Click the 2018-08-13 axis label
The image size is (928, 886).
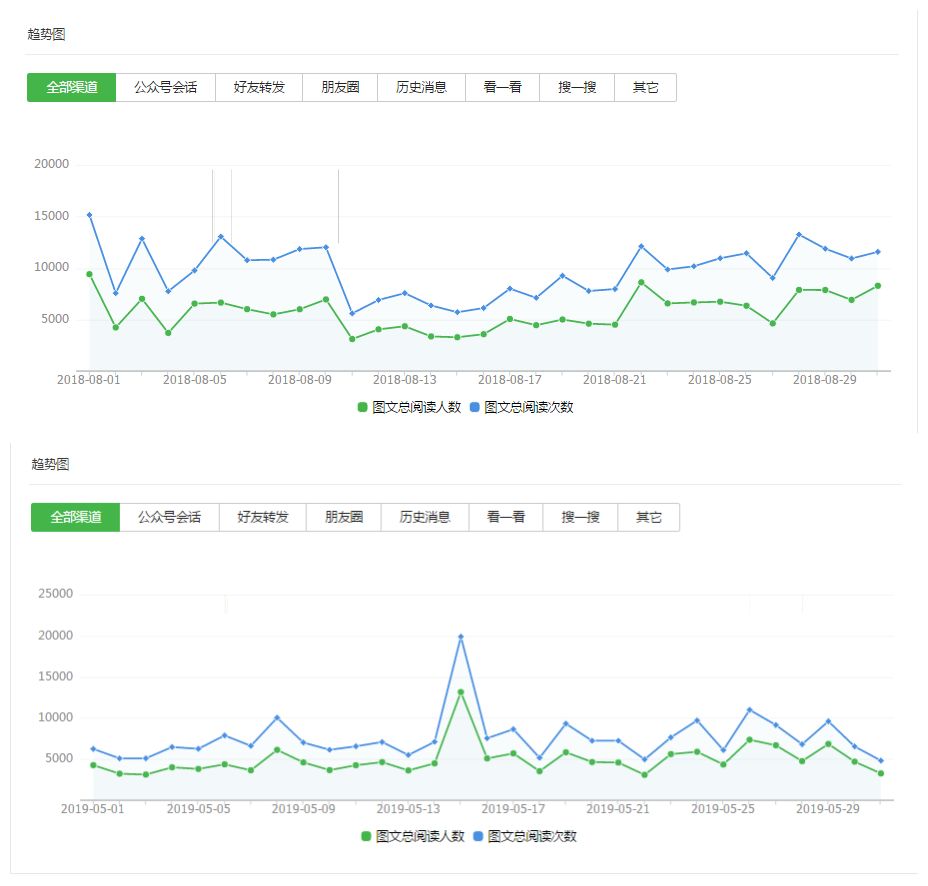tap(405, 380)
